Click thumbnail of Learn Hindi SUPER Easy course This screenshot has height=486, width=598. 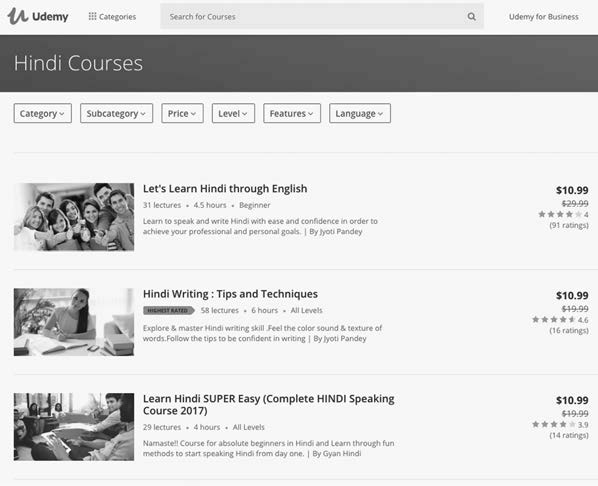pyautogui.click(x=74, y=427)
